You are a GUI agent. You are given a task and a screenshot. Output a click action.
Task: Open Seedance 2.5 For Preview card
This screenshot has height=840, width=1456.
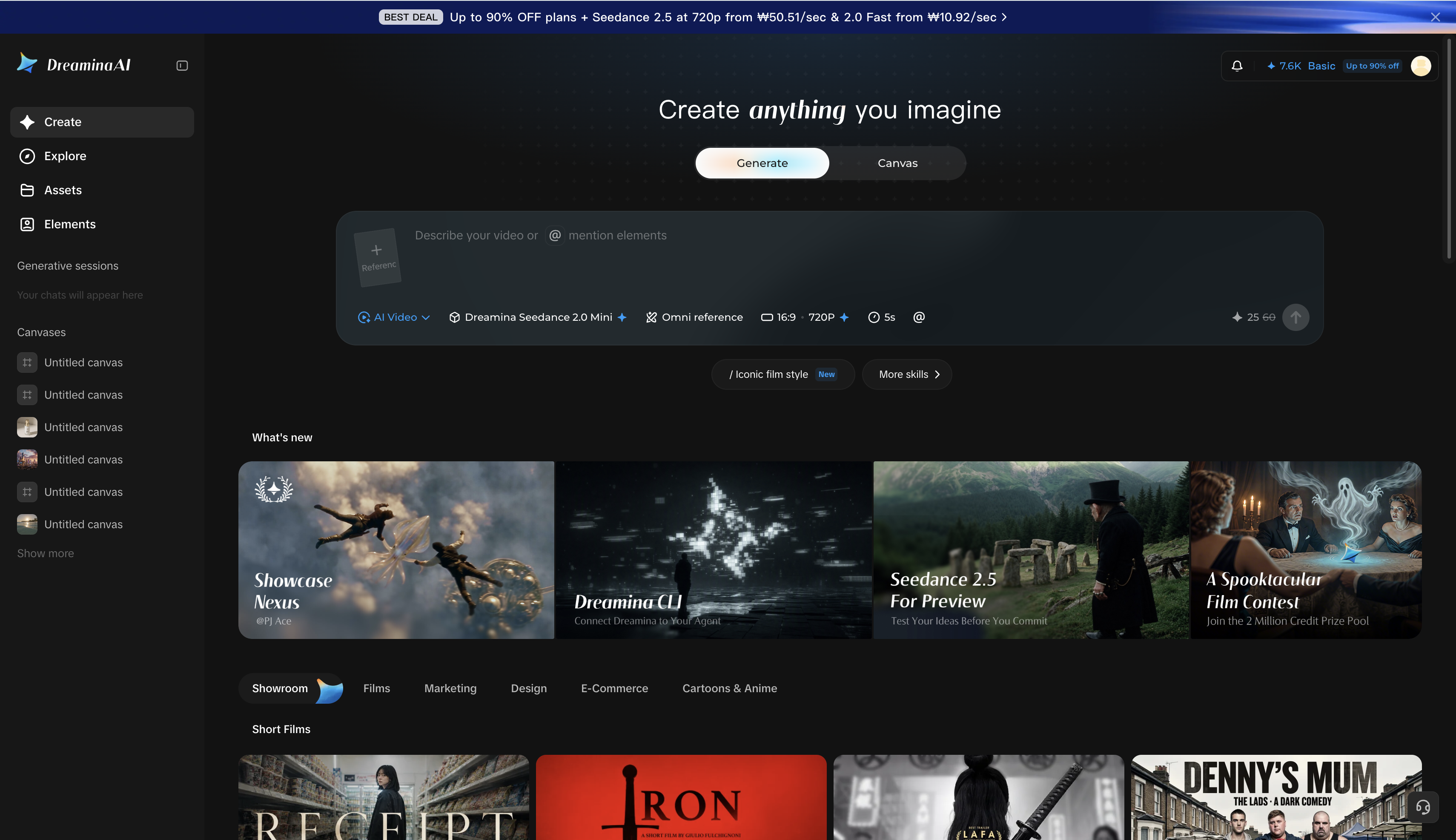tap(1031, 550)
